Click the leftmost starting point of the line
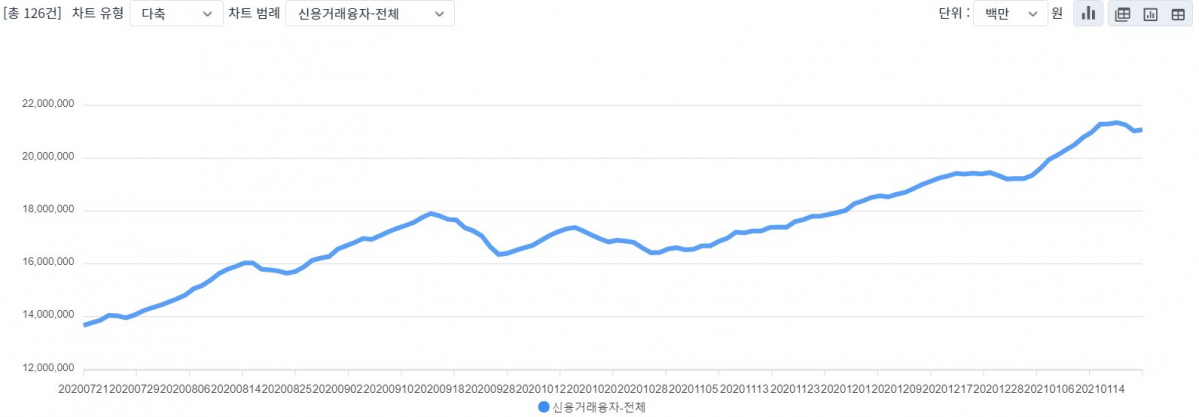Viewport: 1199px width, 417px height. pyautogui.click(x=84, y=325)
